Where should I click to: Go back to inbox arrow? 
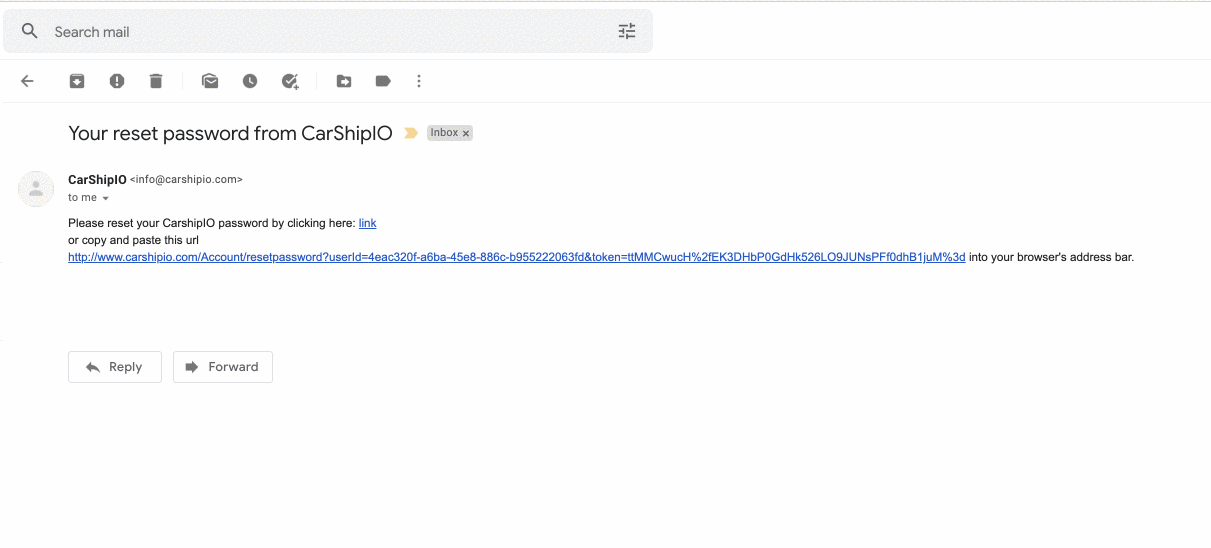tap(28, 81)
